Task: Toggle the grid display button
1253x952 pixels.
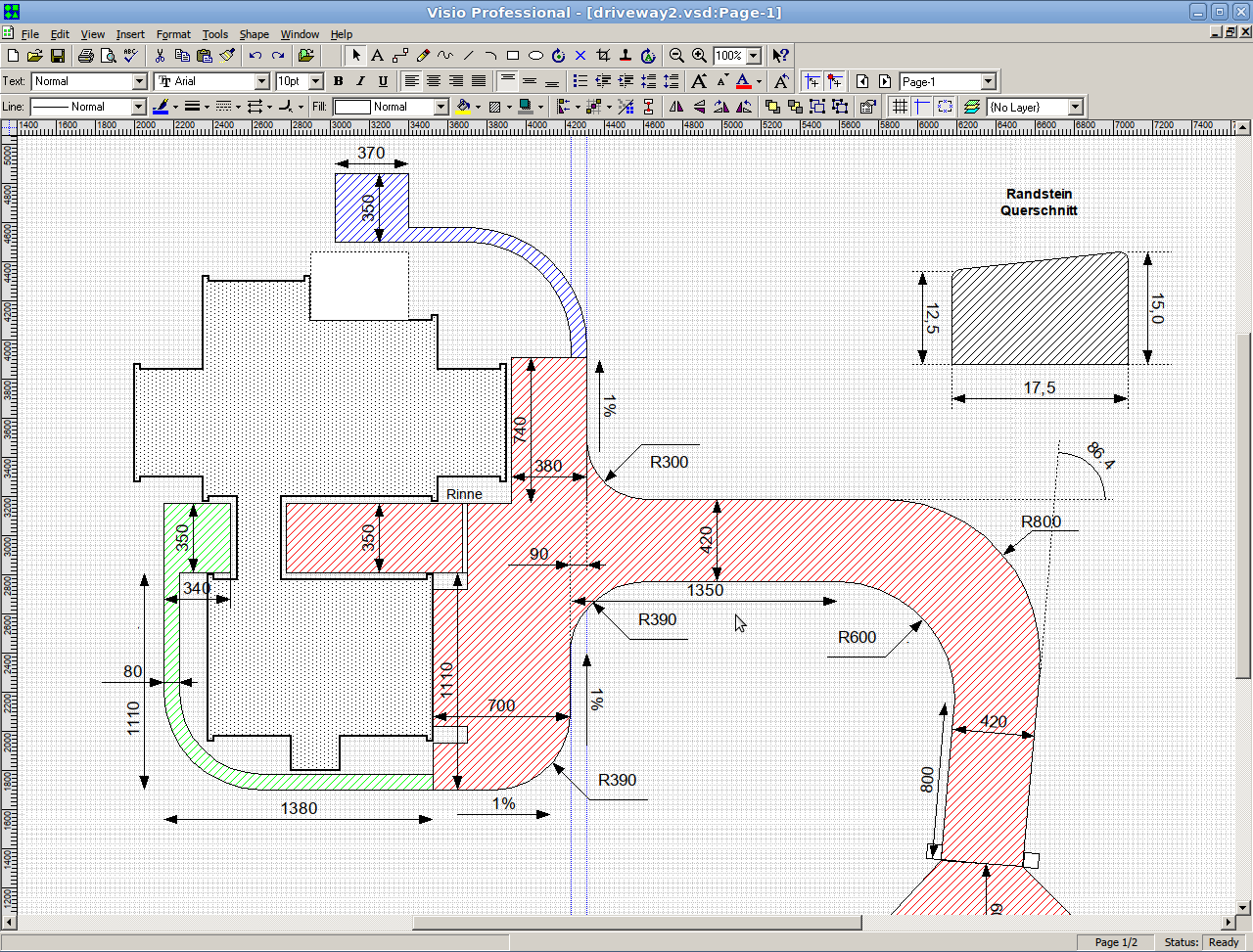Action: (x=900, y=107)
